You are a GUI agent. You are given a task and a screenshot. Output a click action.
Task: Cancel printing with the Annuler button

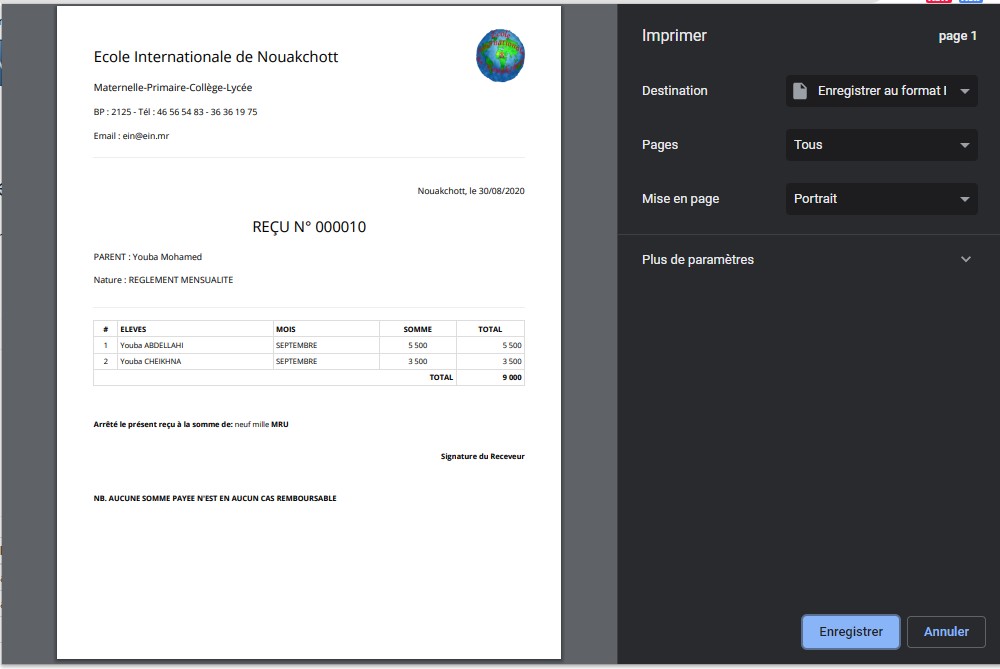click(x=946, y=631)
